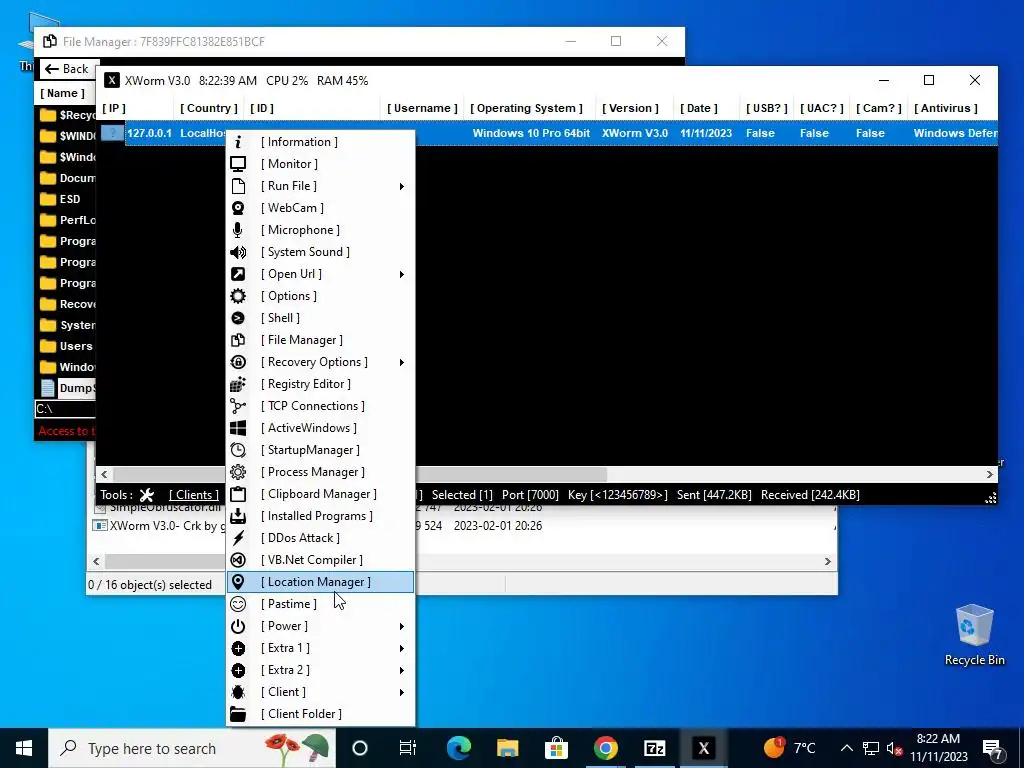The image size is (1024, 768).
Task: Select the PerfLo folder in File Manager
Action: 65,220
